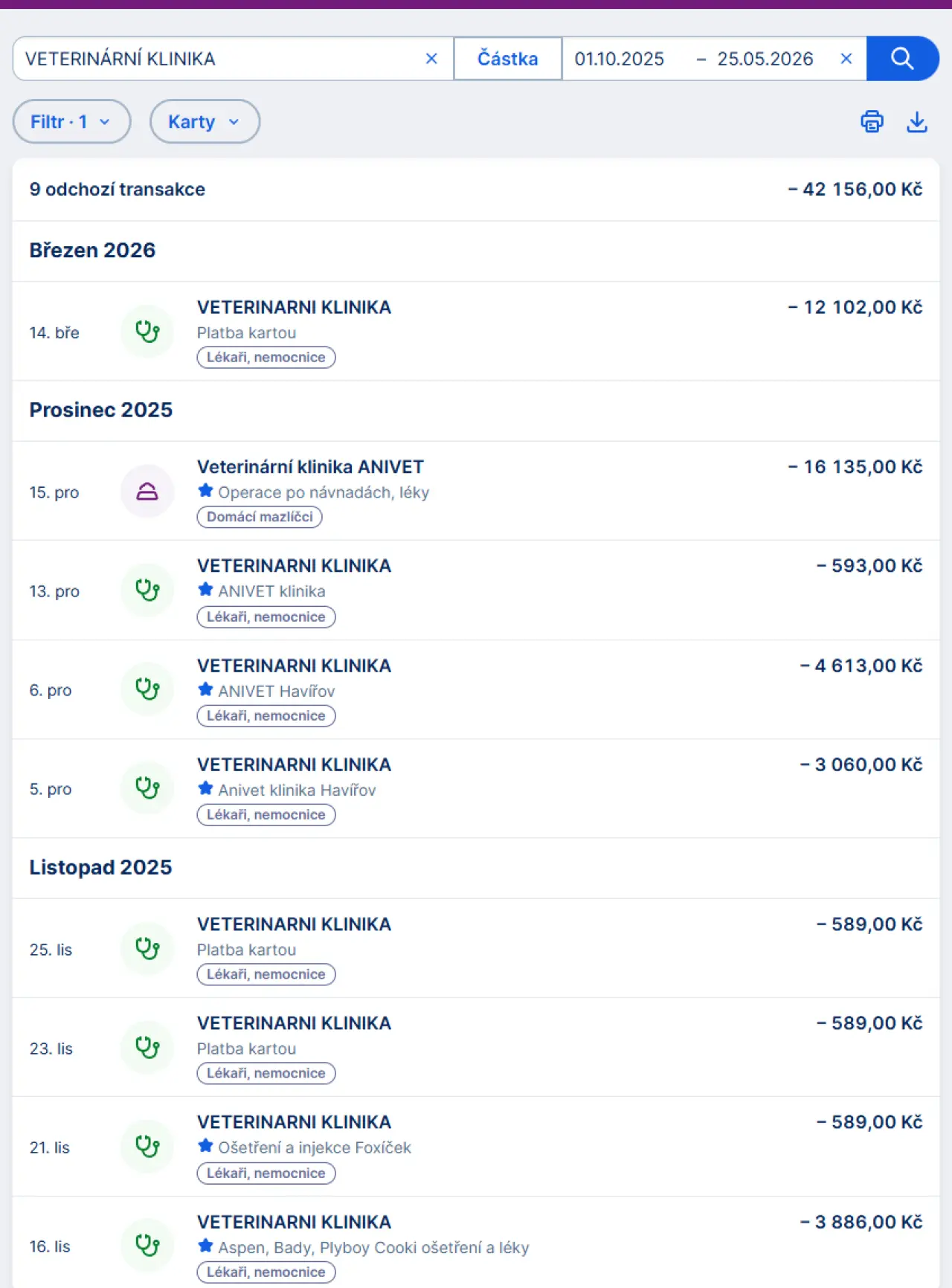Click the Domácí mazlíčci category tag

[x=260, y=517]
